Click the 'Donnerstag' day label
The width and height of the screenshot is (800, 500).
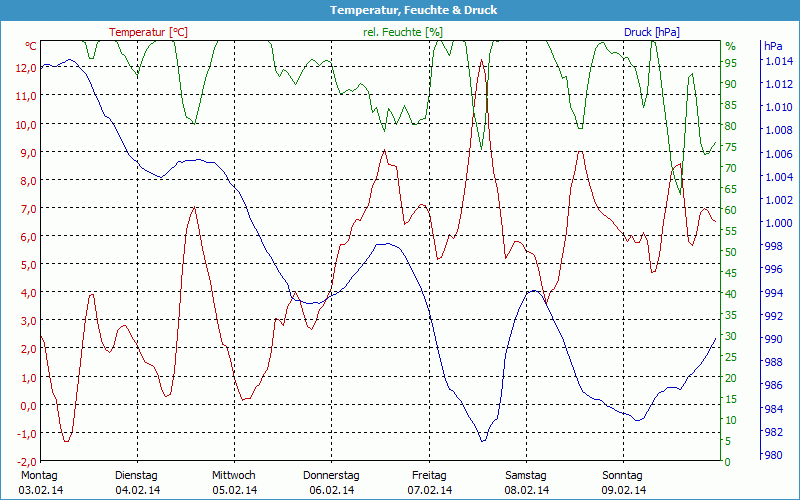(x=331, y=476)
